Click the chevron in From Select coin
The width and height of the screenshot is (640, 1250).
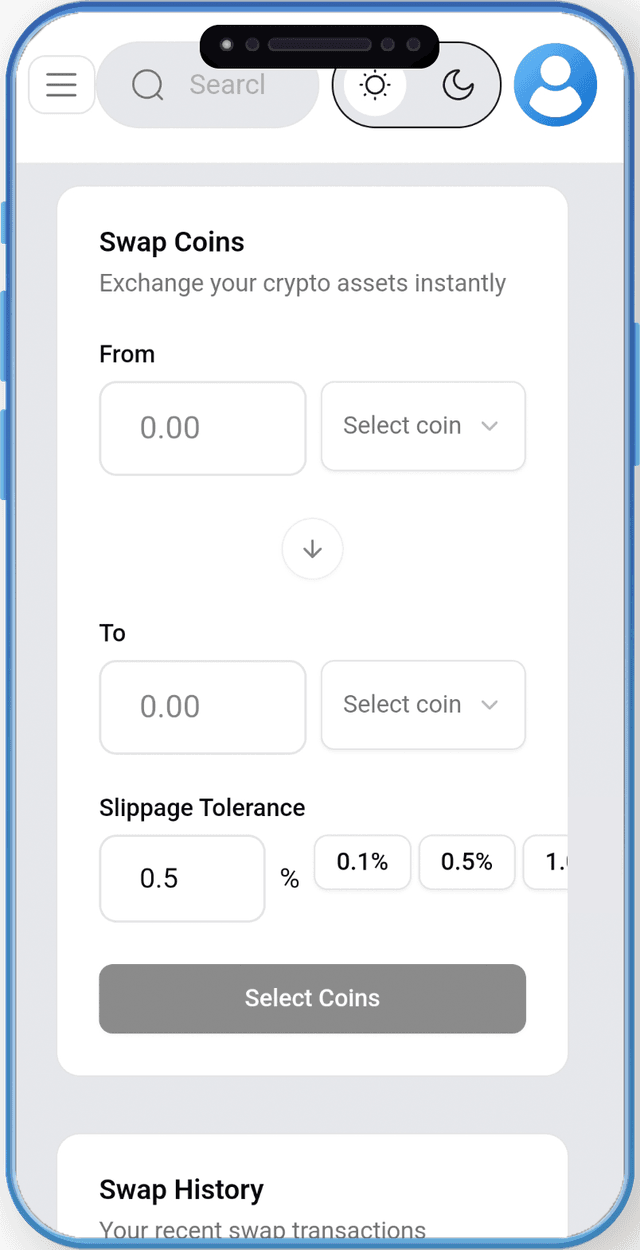tap(489, 426)
